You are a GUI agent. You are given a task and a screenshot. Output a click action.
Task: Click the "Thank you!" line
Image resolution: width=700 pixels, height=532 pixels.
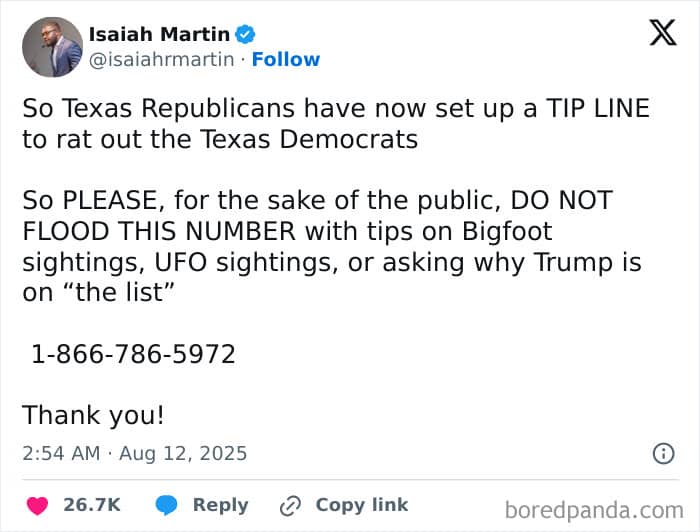point(94,414)
